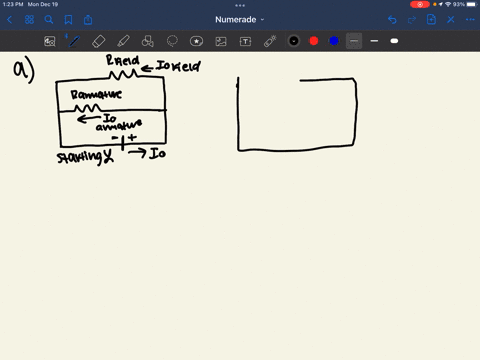Bookmark this page
This screenshot has height=360, width=480.
tap(68, 20)
